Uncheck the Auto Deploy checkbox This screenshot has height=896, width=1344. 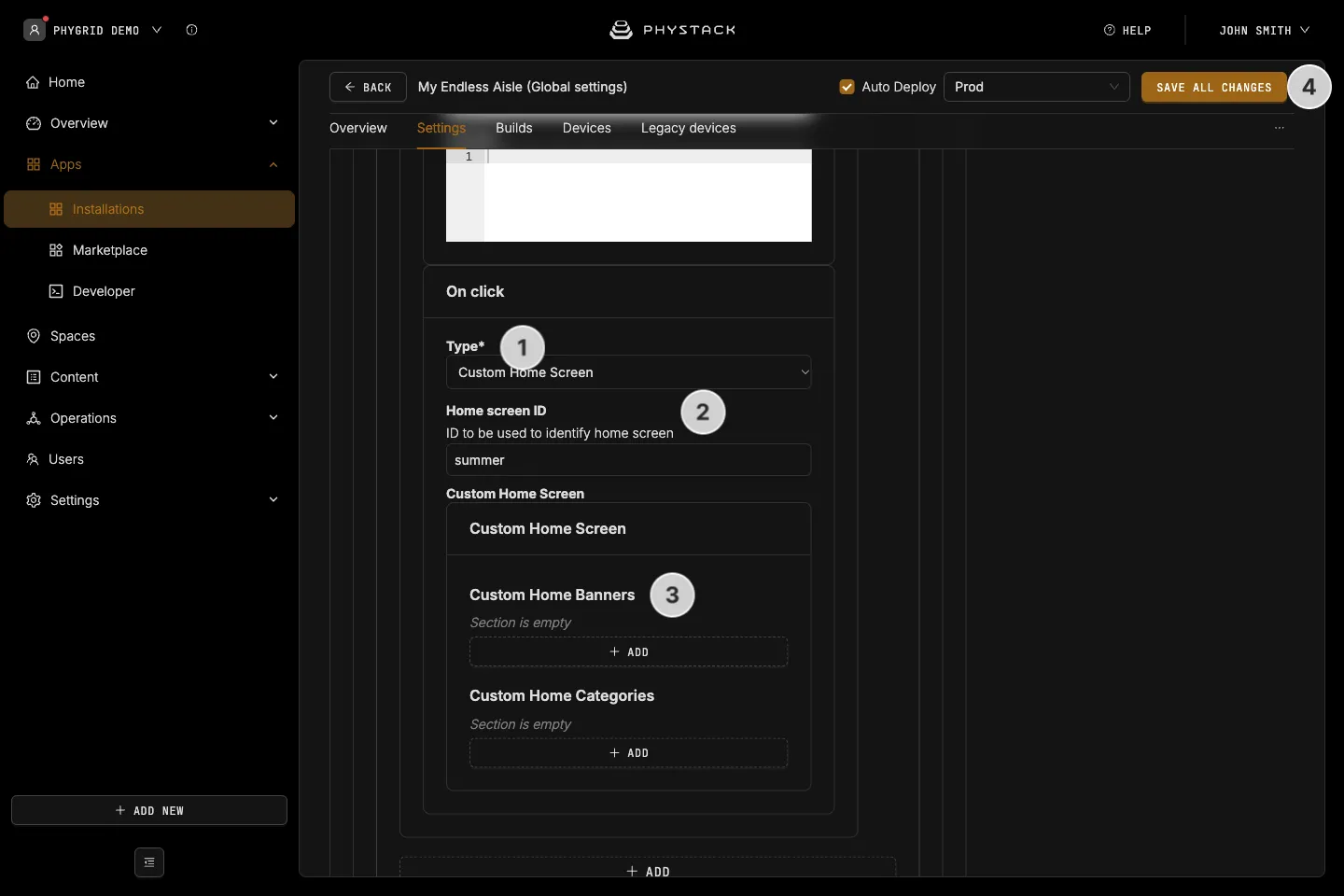click(x=847, y=87)
